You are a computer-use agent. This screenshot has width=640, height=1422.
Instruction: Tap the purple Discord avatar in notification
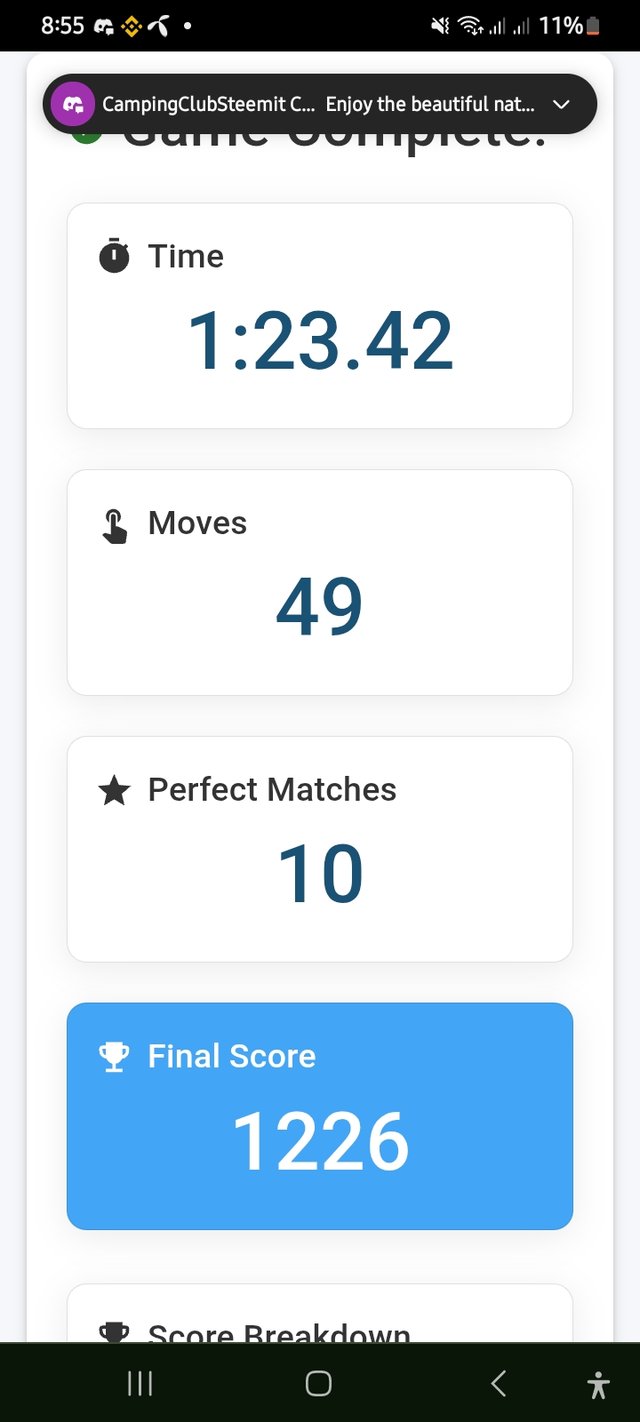(73, 104)
